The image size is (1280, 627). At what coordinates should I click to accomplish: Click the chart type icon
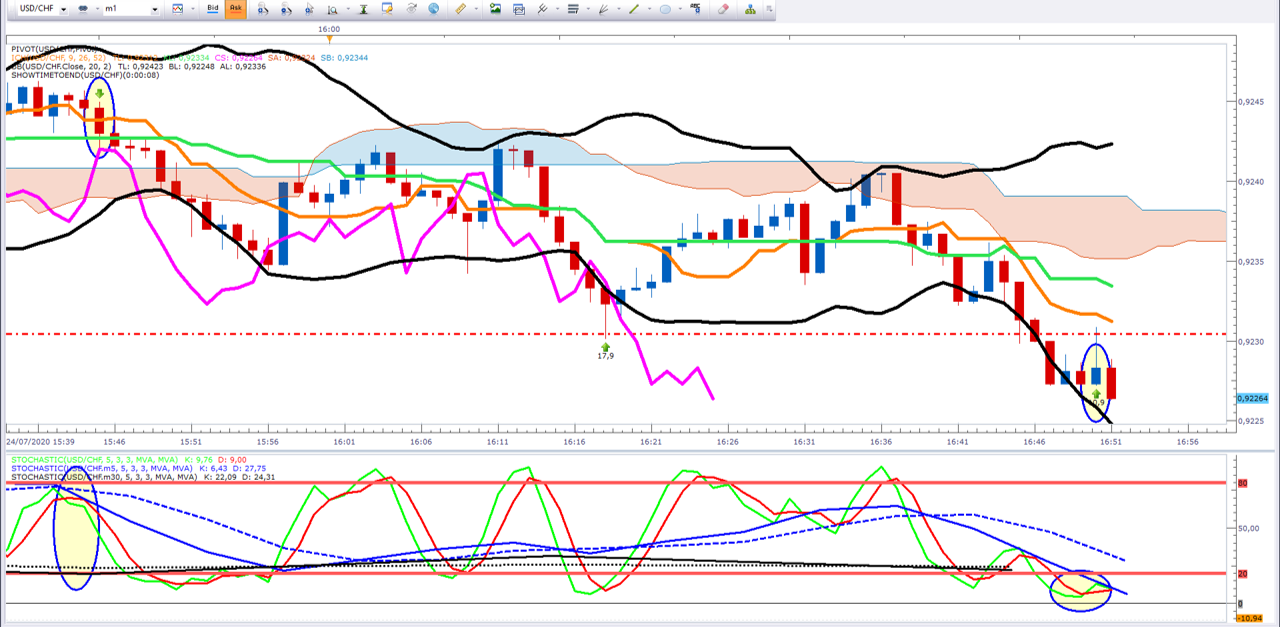[x=178, y=9]
